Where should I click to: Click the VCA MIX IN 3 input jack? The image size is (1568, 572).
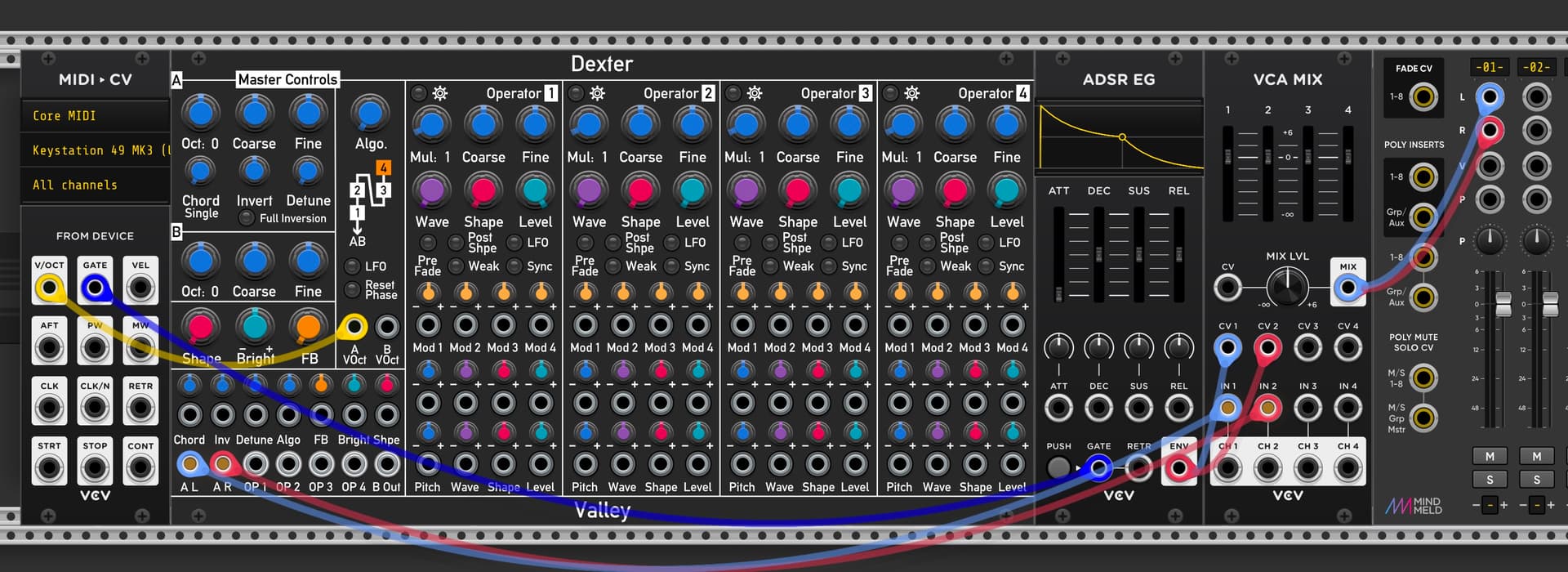click(1307, 408)
